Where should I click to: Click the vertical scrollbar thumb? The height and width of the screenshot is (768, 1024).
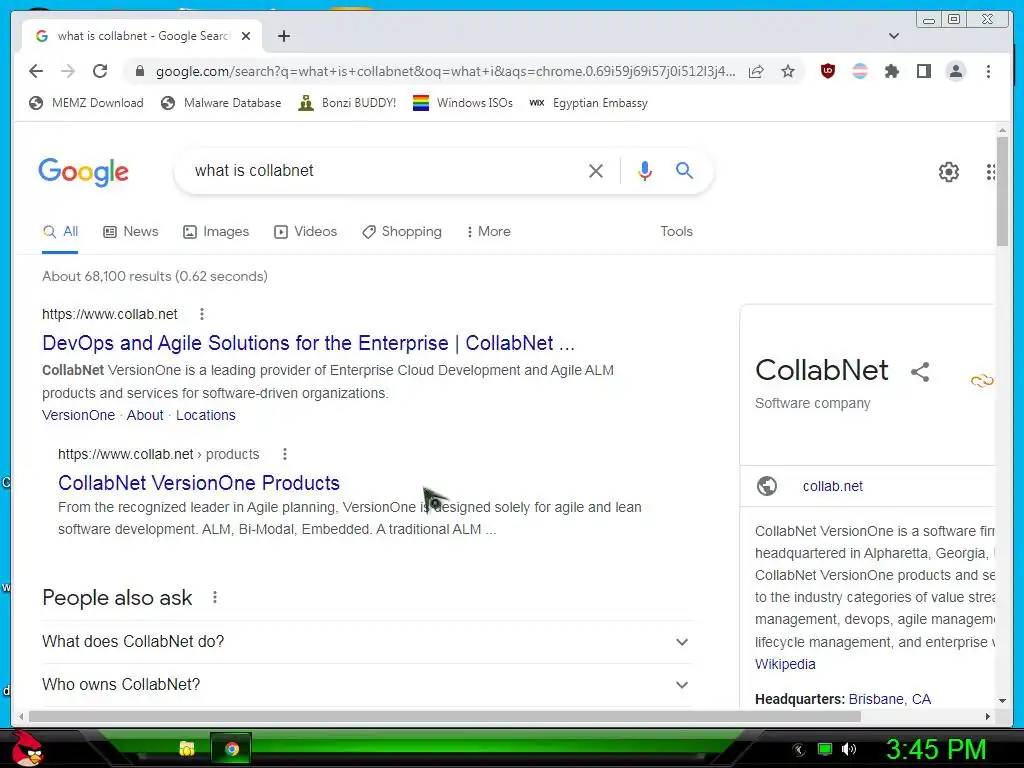[x=1002, y=191]
